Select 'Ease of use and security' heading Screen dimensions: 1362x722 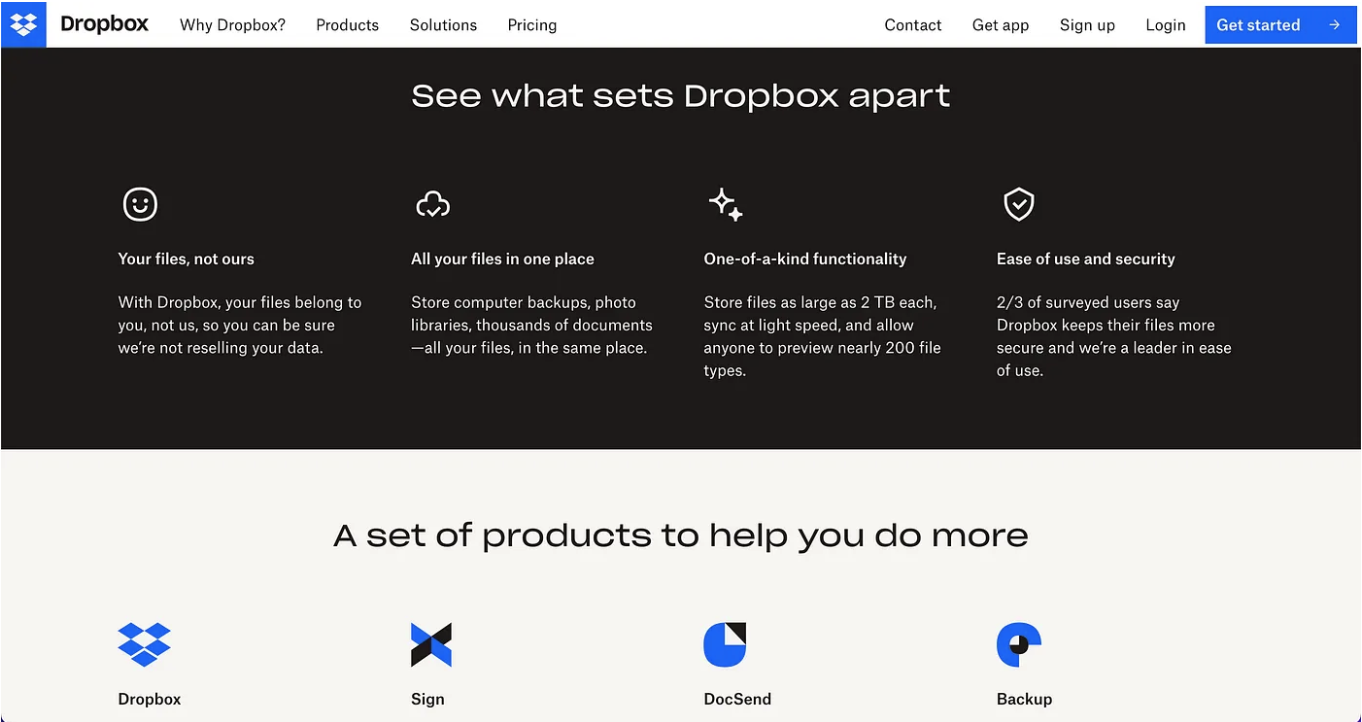click(1086, 259)
